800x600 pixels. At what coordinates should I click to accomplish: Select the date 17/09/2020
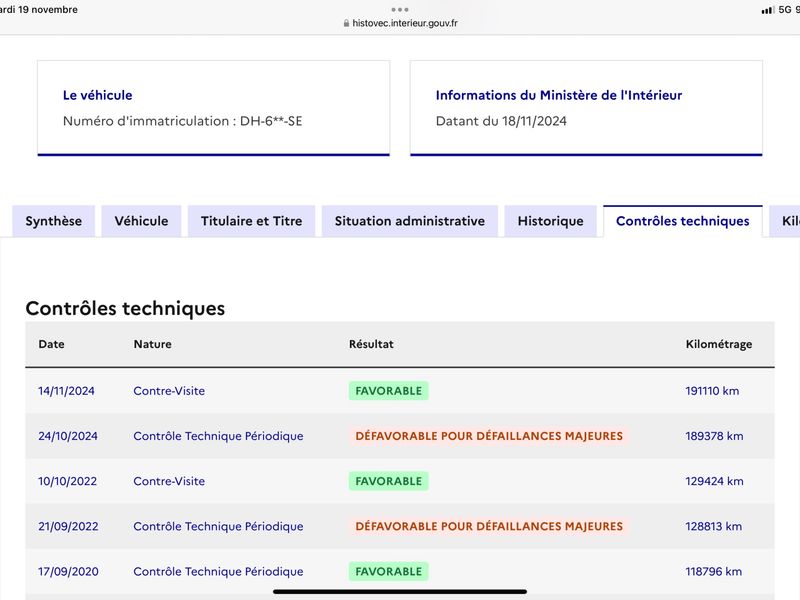pos(68,571)
